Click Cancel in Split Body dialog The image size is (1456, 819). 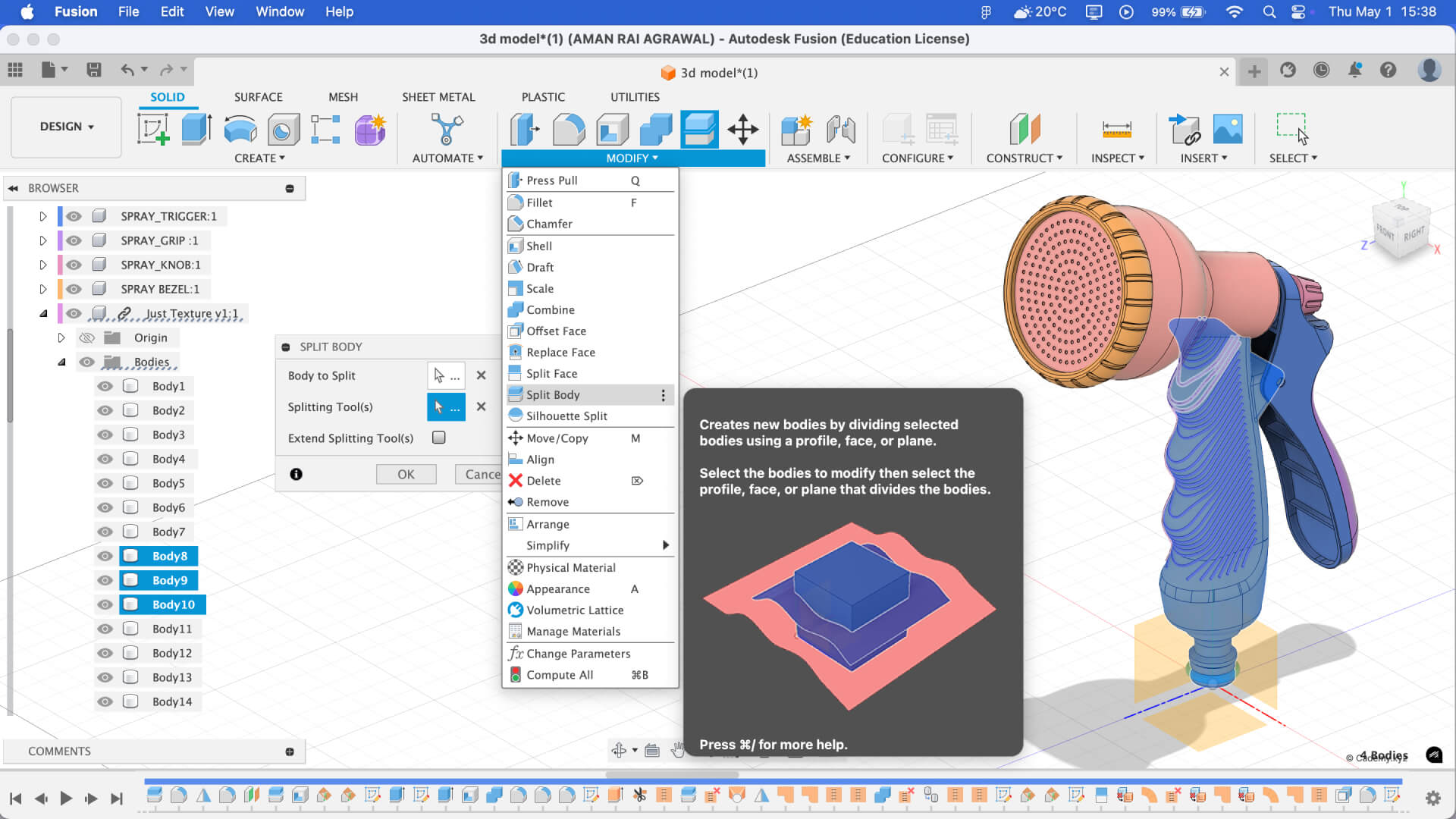pos(479,474)
